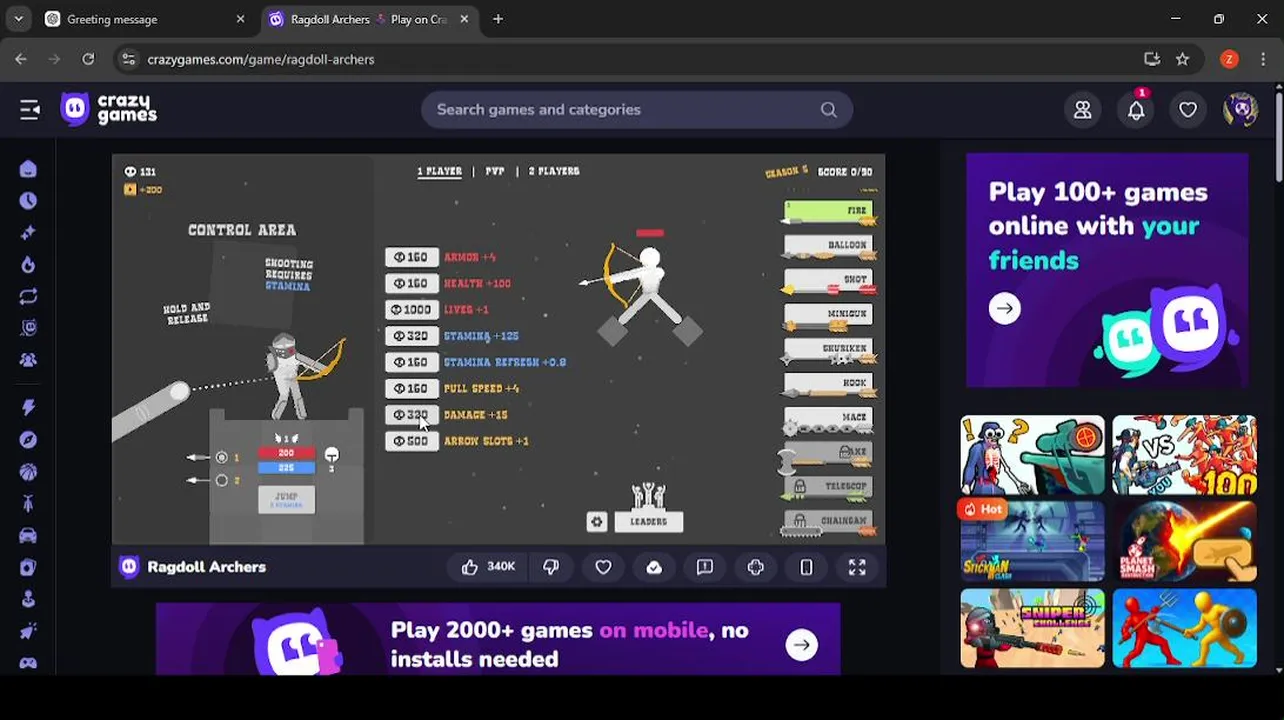Select the MINIGUN arrow type
Screen dimensions: 1284x720
[829, 315]
